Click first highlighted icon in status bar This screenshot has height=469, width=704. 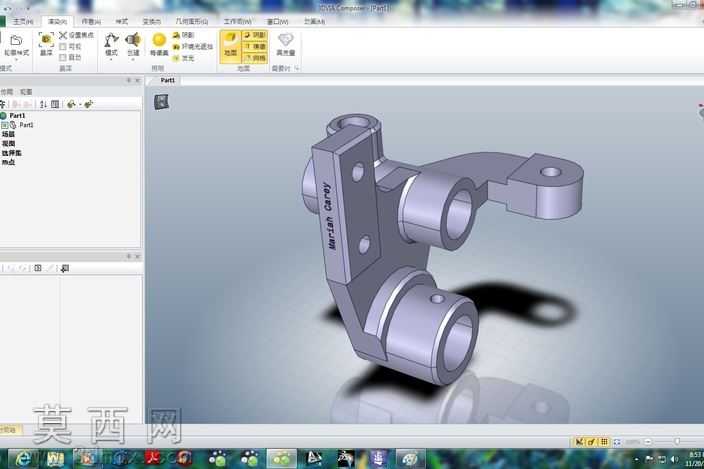pyautogui.click(x=579, y=442)
